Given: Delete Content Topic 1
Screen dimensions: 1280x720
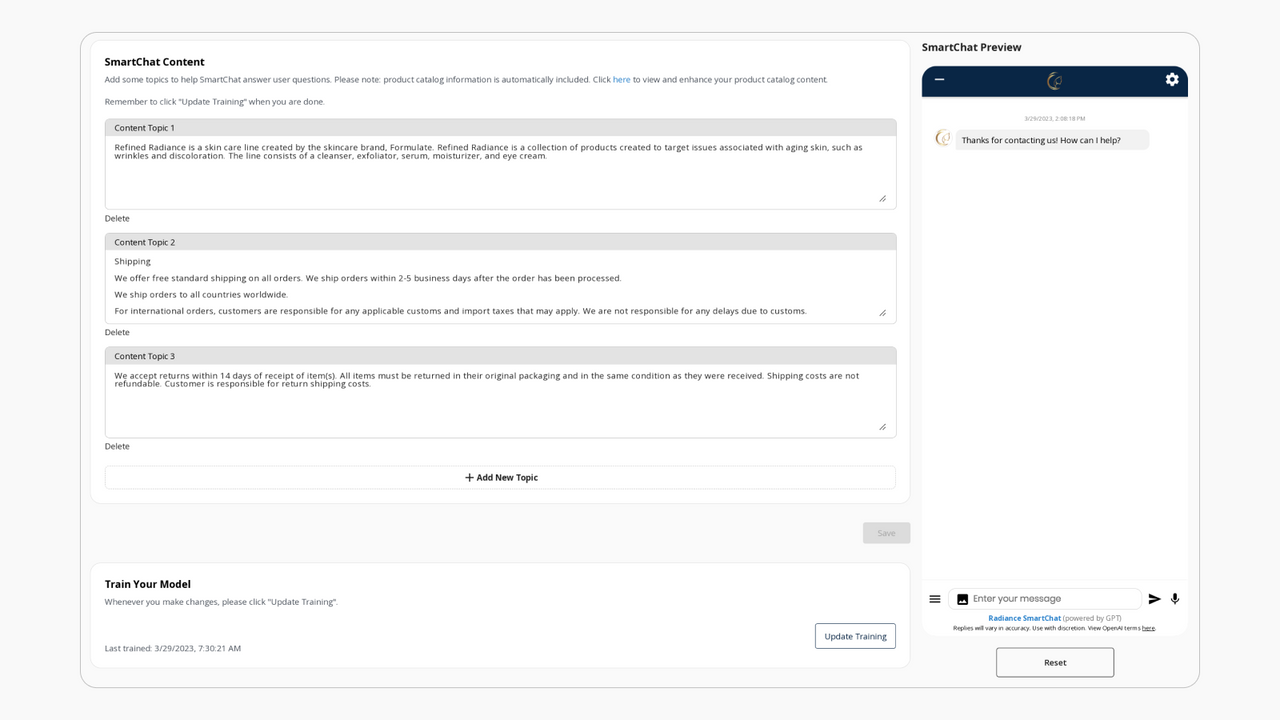Looking at the screenshot, I should pyautogui.click(x=117, y=218).
